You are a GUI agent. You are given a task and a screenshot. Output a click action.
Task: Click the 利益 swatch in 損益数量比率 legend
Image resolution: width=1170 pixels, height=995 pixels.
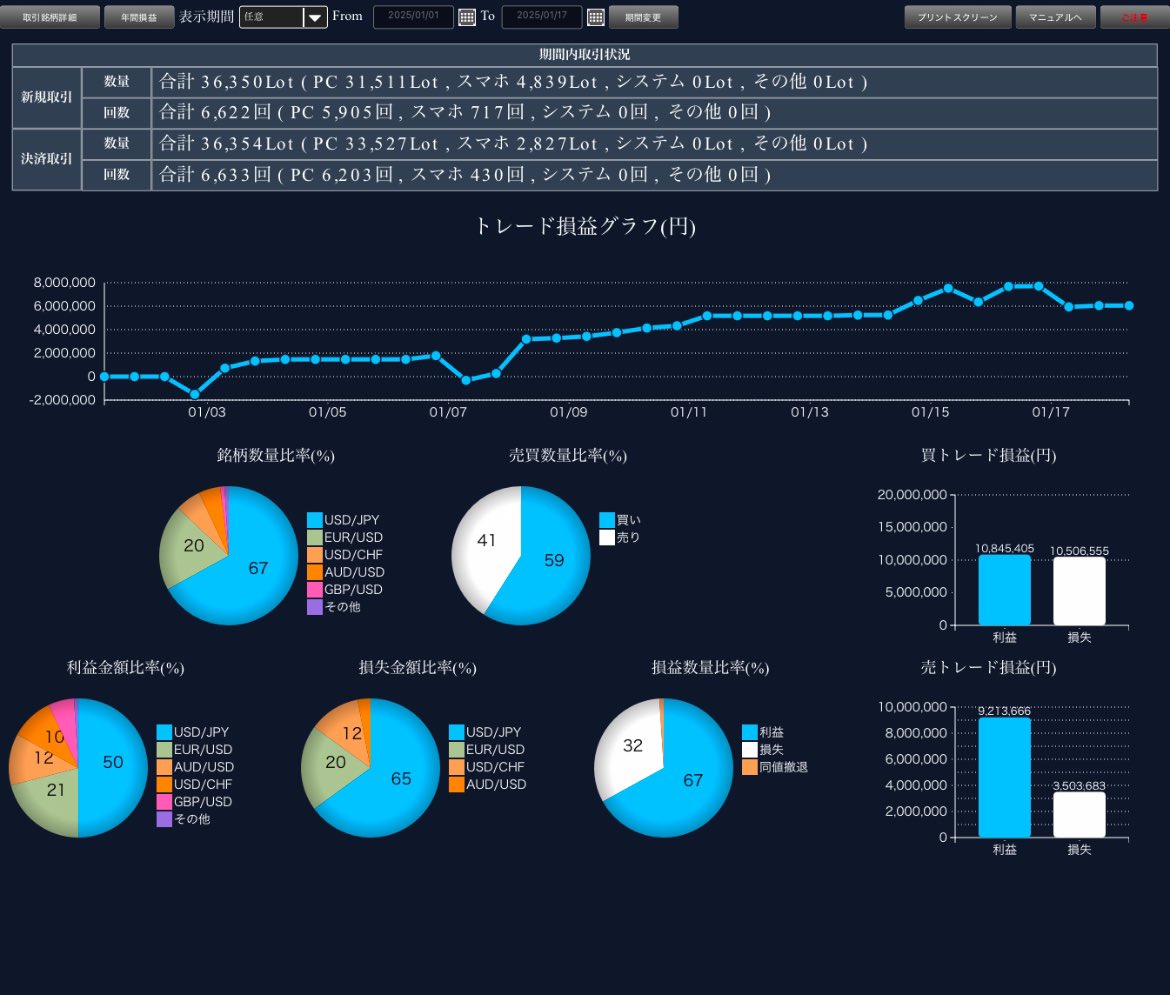[x=750, y=732]
